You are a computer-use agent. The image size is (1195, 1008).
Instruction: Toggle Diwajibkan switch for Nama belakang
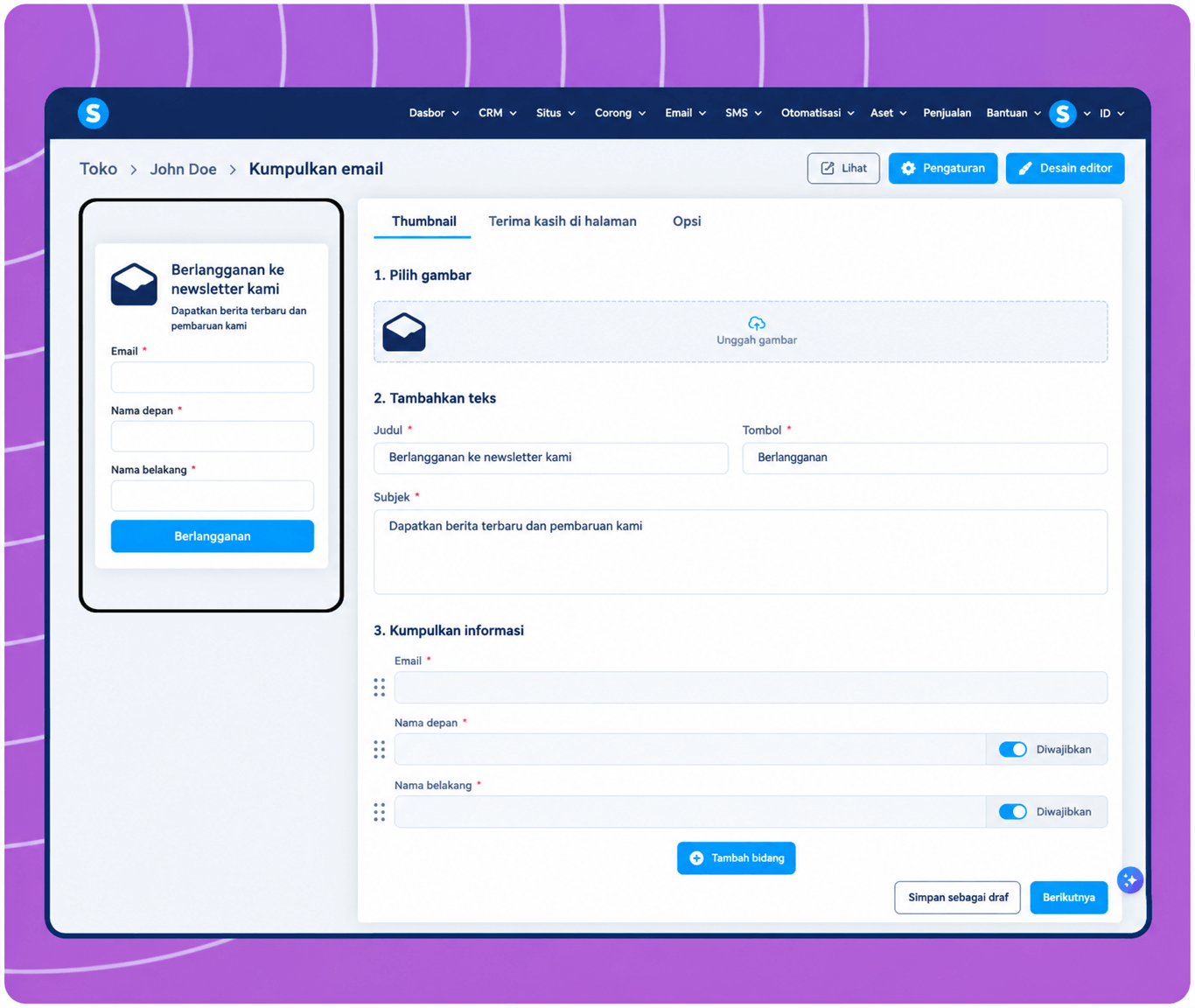pyautogui.click(x=1013, y=812)
